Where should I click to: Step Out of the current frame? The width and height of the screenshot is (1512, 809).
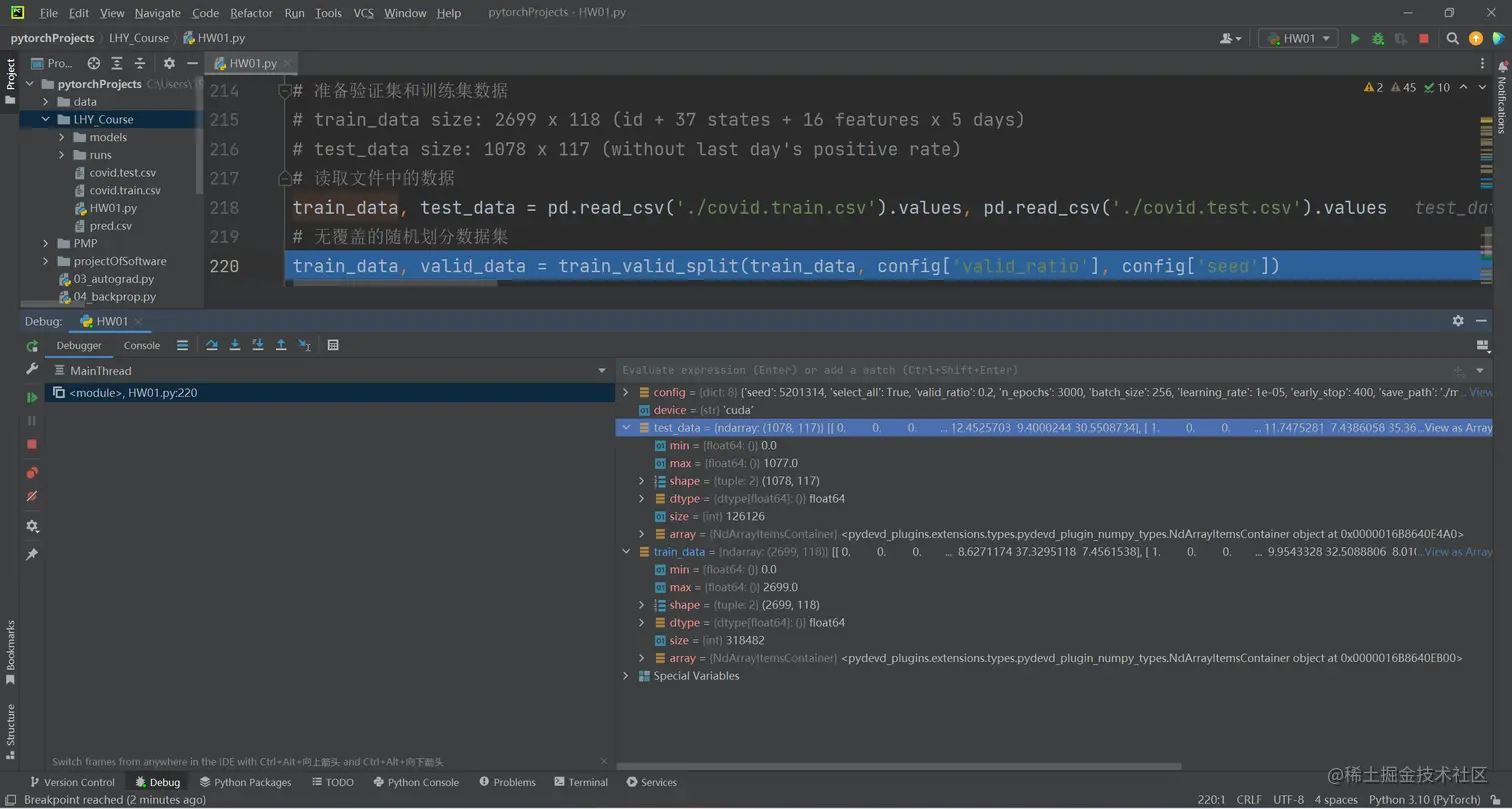281,345
